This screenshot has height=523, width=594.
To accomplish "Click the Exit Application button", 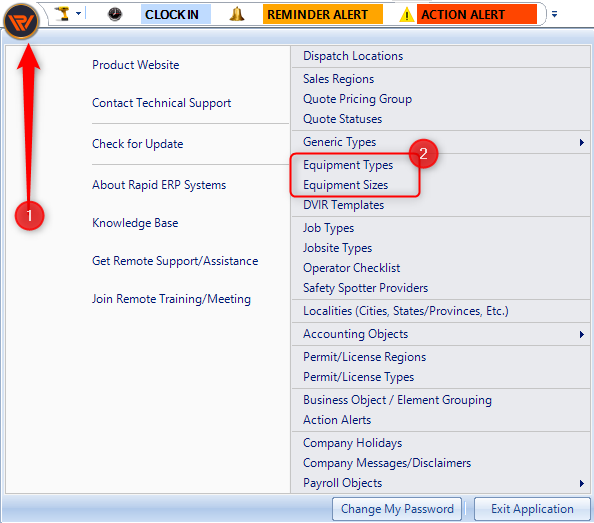I will (532, 509).
